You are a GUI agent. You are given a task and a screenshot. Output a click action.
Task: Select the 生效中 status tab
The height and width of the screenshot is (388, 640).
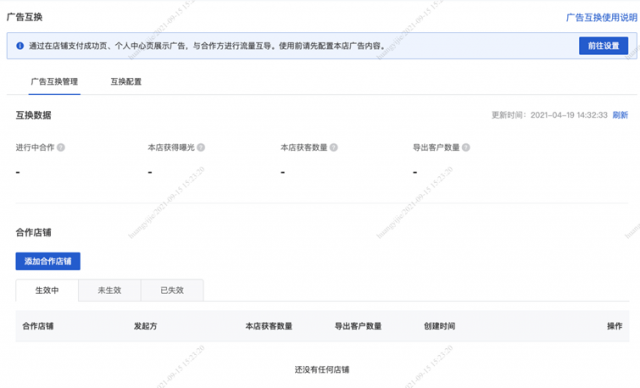pyautogui.click(x=47, y=290)
